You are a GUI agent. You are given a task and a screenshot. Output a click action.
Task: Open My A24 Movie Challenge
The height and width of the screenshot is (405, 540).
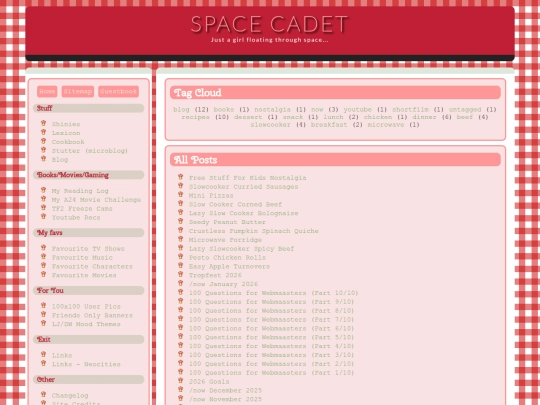pyautogui.click(x=96, y=200)
